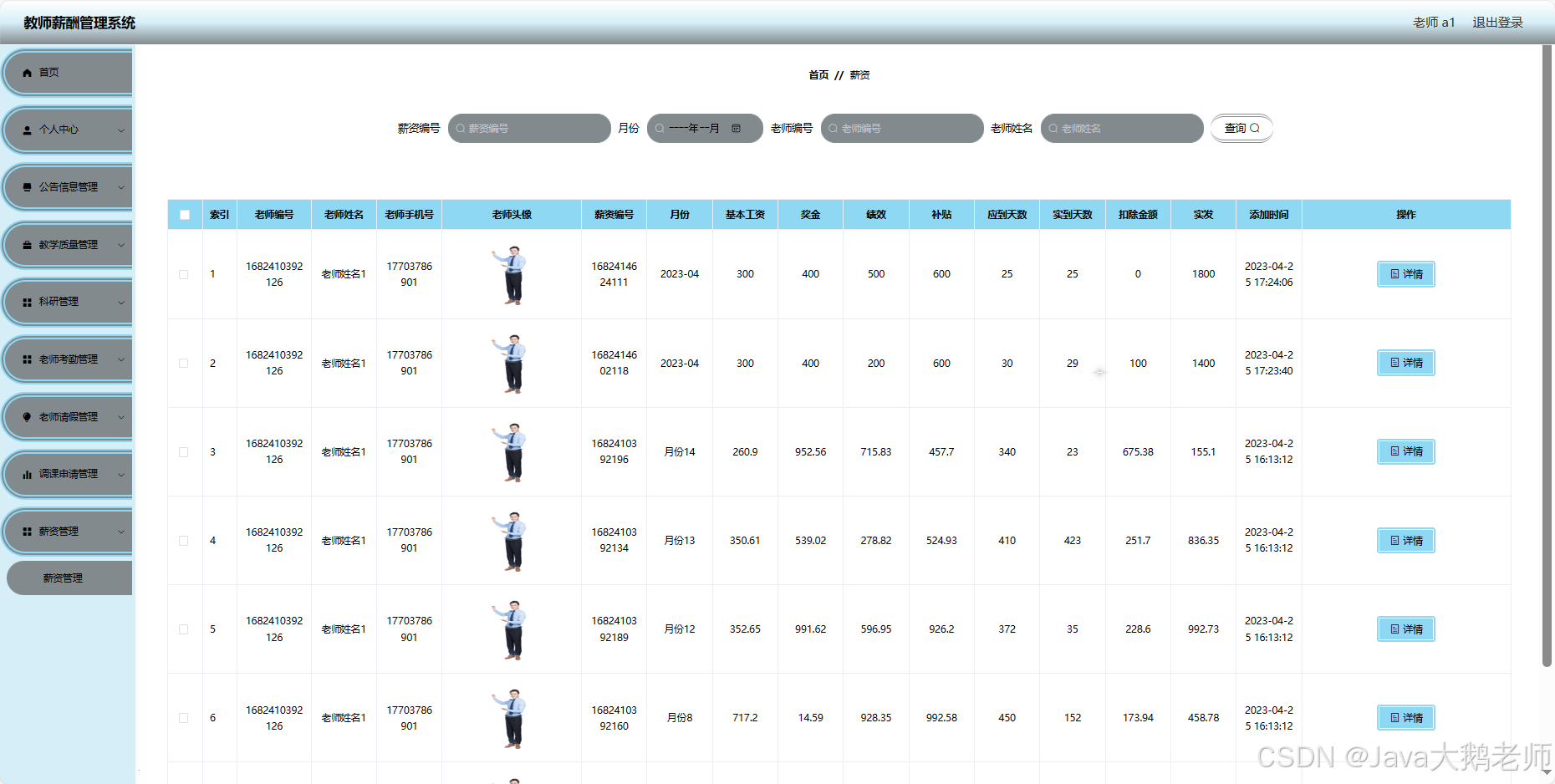This screenshot has width=1555, height=784.
Task: Click the home icon beside 首页 in sidebar
Action: click(x=27, y=73)
